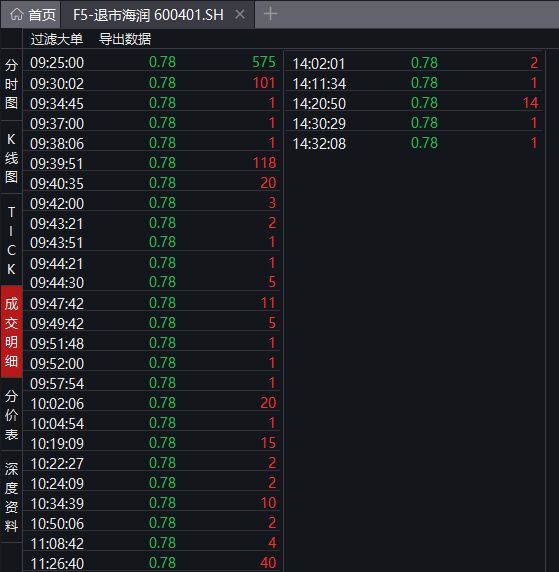Switch to the TICK side tab
The width and height of the screenshot is (559, 572).
pos(11,240)
